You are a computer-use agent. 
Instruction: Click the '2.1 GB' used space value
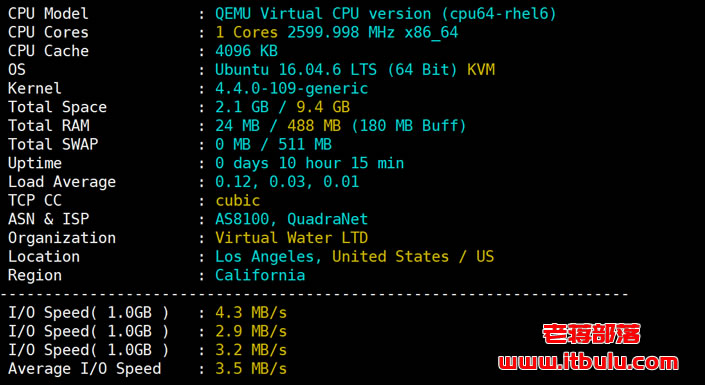pyautogui.click(x=241, y=107)
